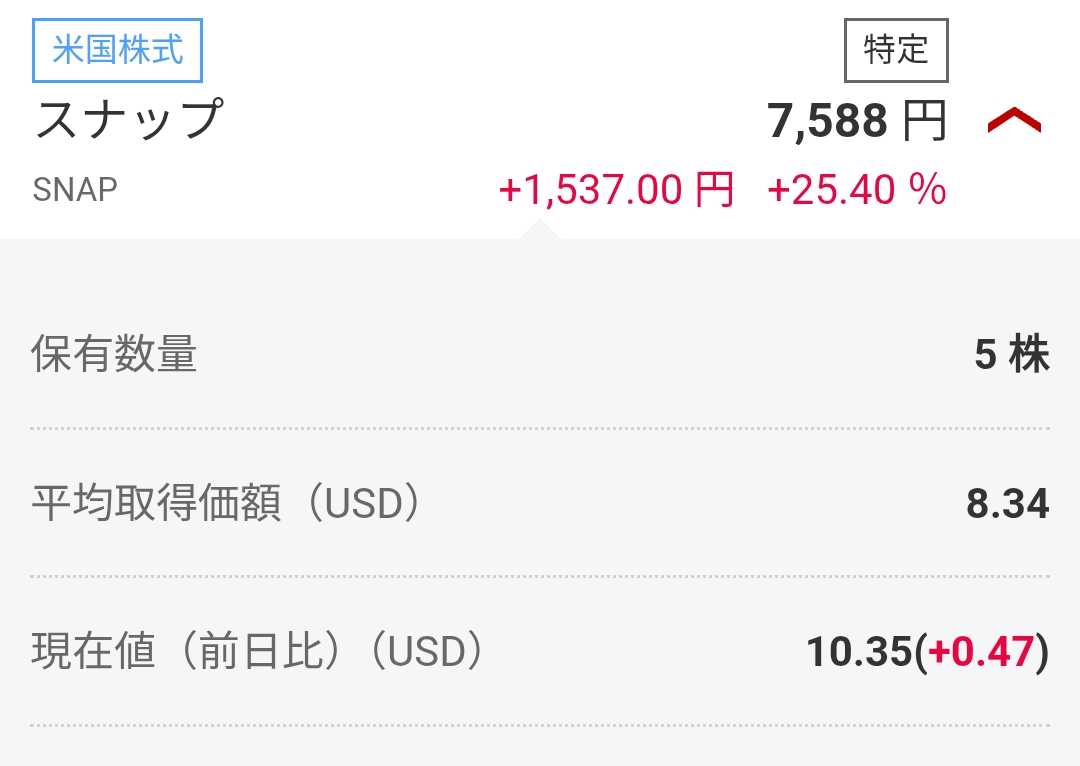Tap the 8.34 average cost value

pyautogui.click(x=1007, y=504)
